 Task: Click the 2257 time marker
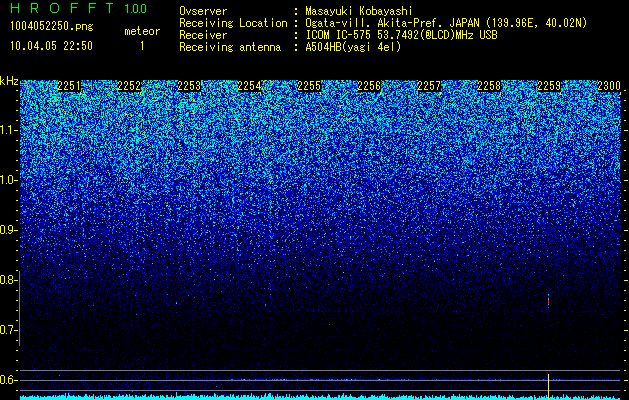(429, 86)
